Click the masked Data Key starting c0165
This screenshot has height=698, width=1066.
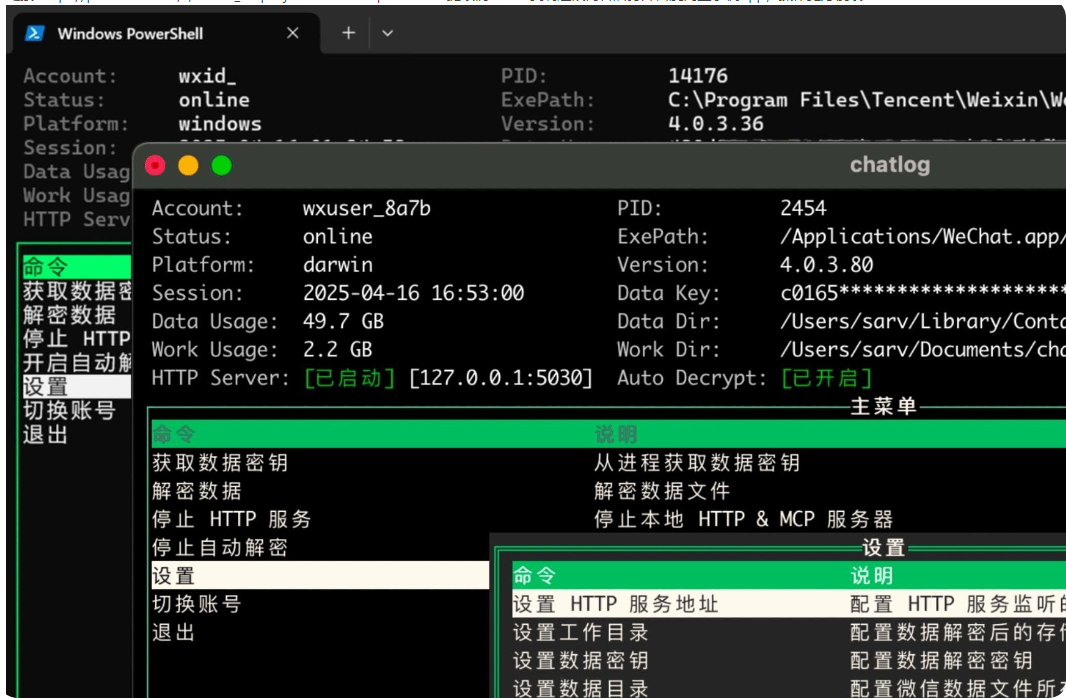pos(923,293)
